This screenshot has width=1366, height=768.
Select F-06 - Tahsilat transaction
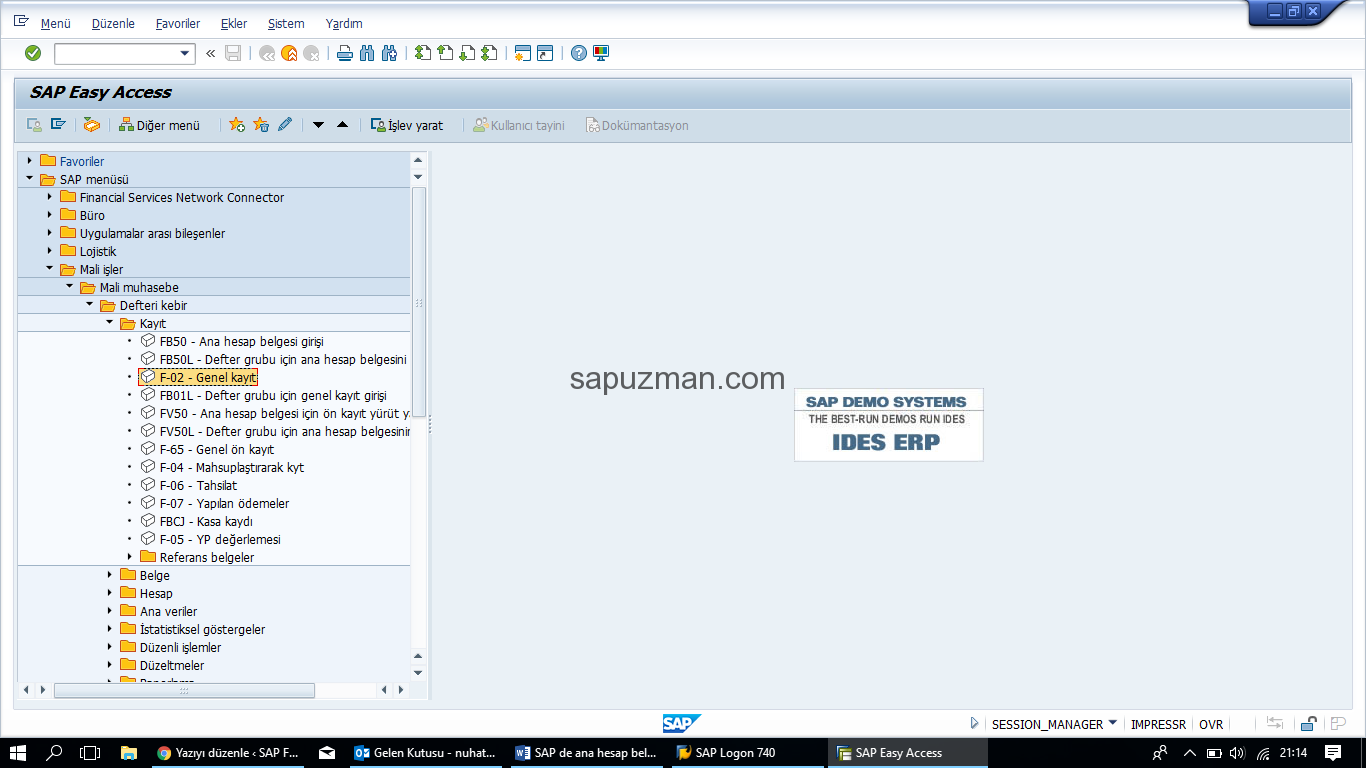[x=198, y=485]
